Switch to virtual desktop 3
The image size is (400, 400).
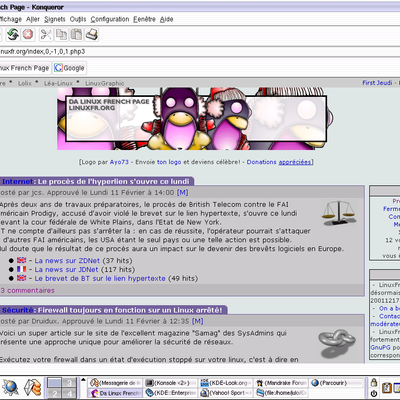(x=69, y=383)
